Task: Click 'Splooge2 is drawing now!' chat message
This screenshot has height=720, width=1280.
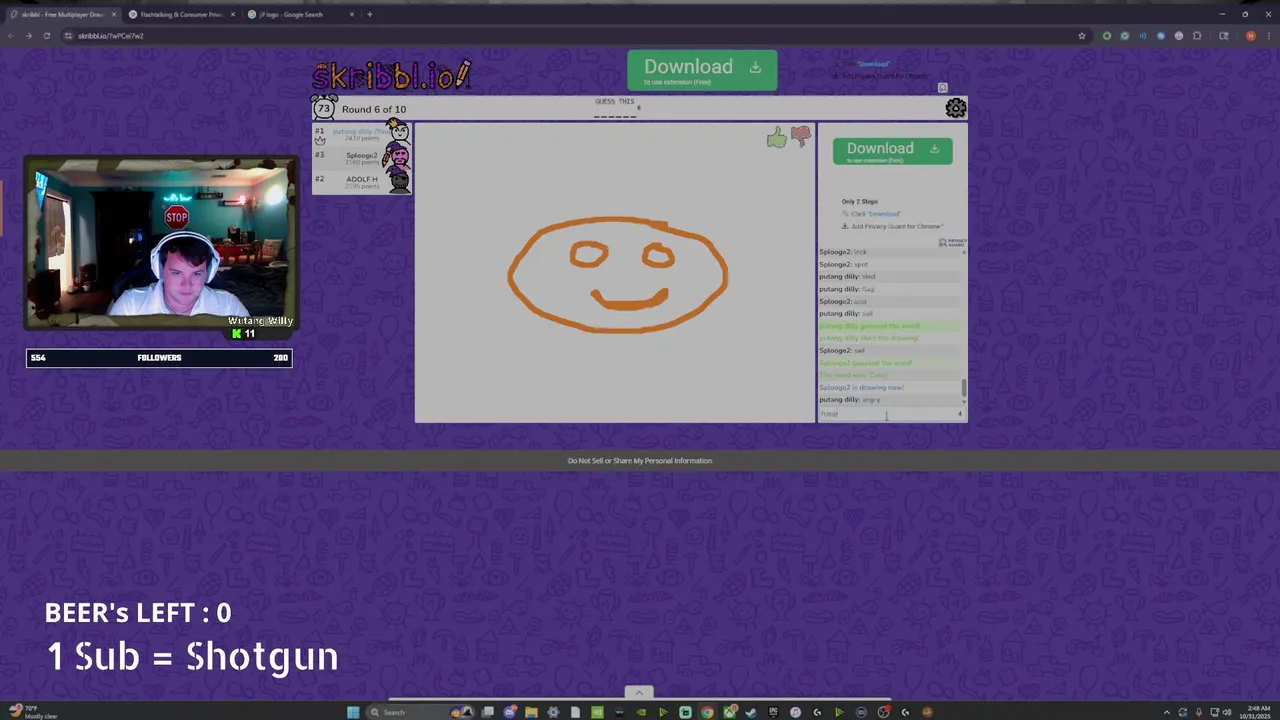Action: (x=861, y=387)
